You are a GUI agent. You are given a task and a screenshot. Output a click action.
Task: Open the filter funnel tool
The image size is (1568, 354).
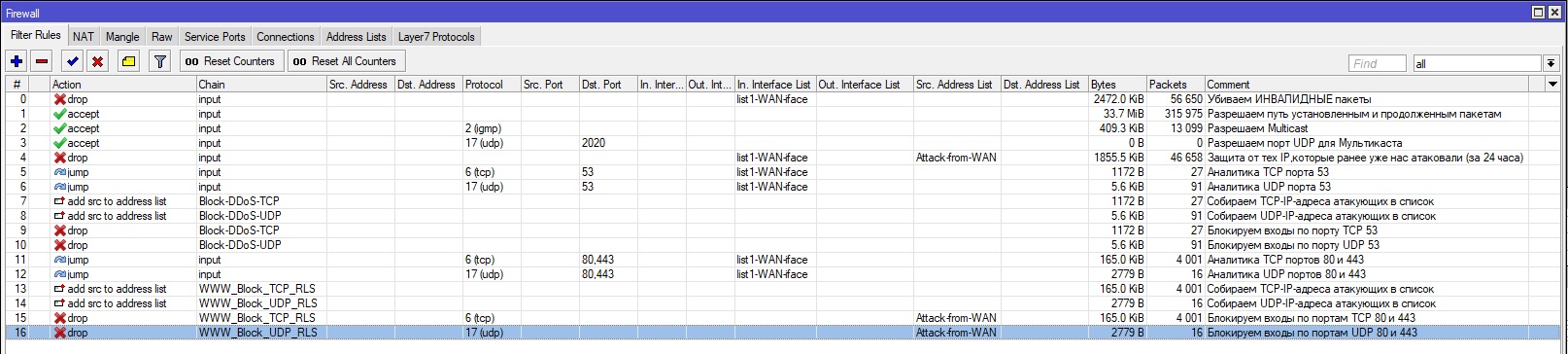coord(160,61)
